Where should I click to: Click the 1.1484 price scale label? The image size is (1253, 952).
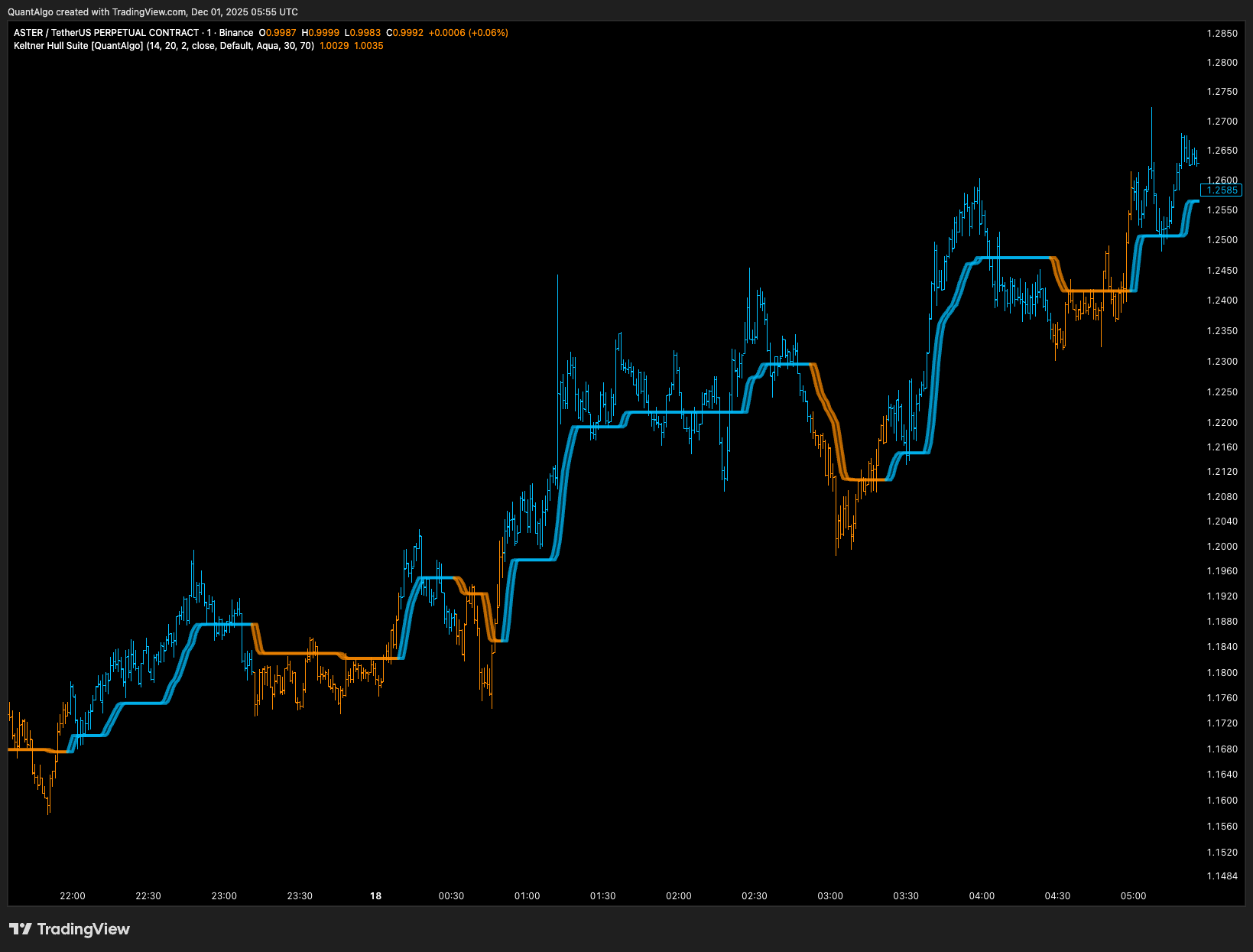point(1222,876)
